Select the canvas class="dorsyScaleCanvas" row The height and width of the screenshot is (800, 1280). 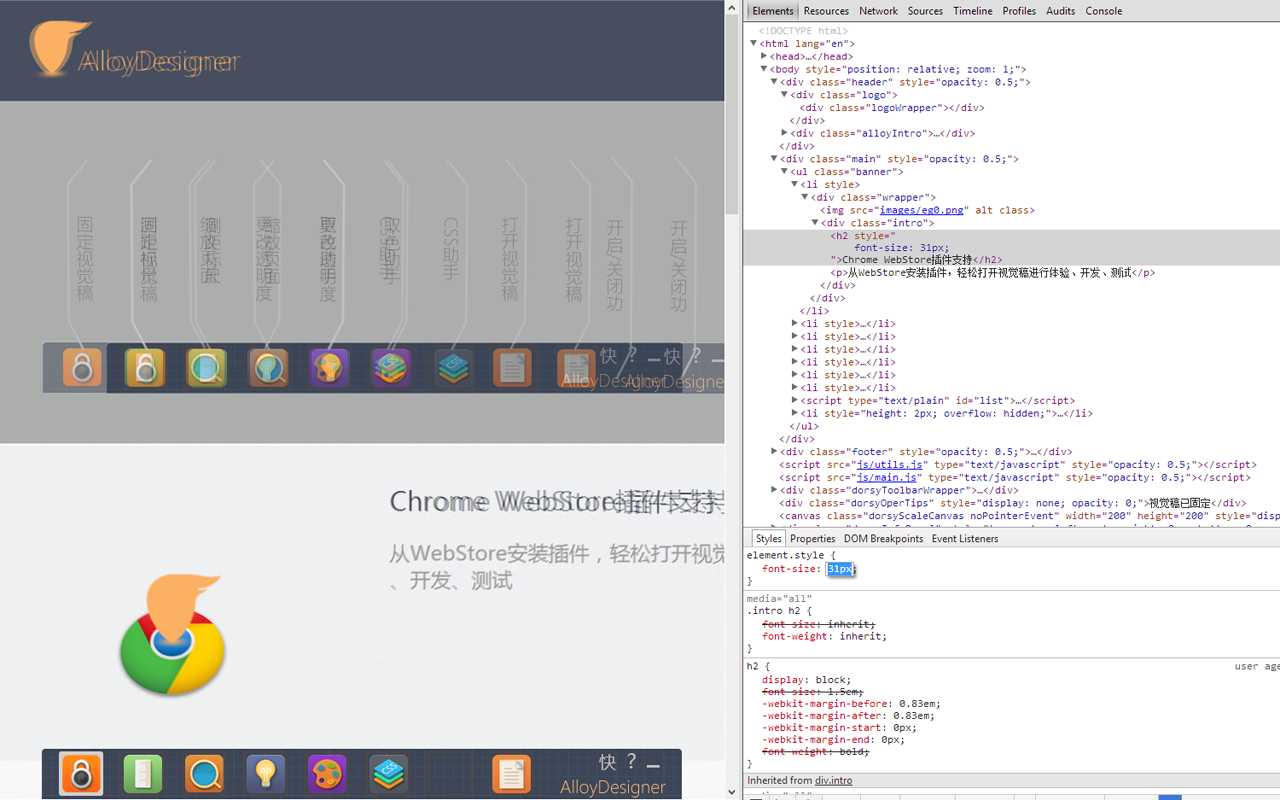point(1029,517)
